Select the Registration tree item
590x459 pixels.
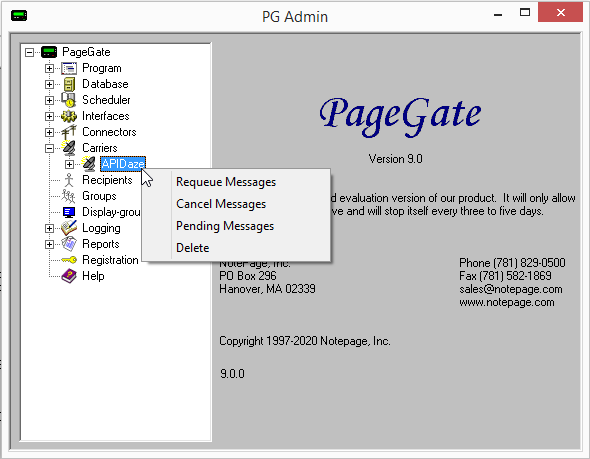(110, 260)
